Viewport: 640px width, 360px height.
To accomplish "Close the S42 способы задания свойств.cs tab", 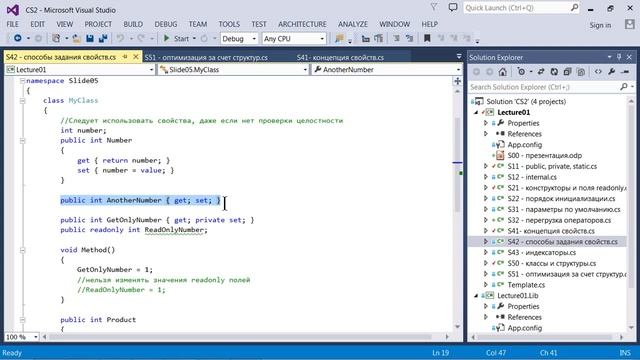I will click(136, 57).
